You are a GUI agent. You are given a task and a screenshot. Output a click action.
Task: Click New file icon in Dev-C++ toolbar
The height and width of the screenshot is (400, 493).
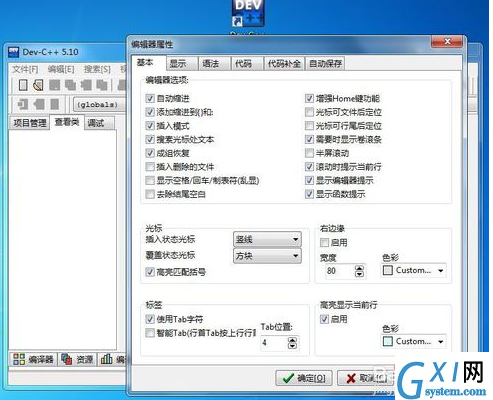coord(23,85)
